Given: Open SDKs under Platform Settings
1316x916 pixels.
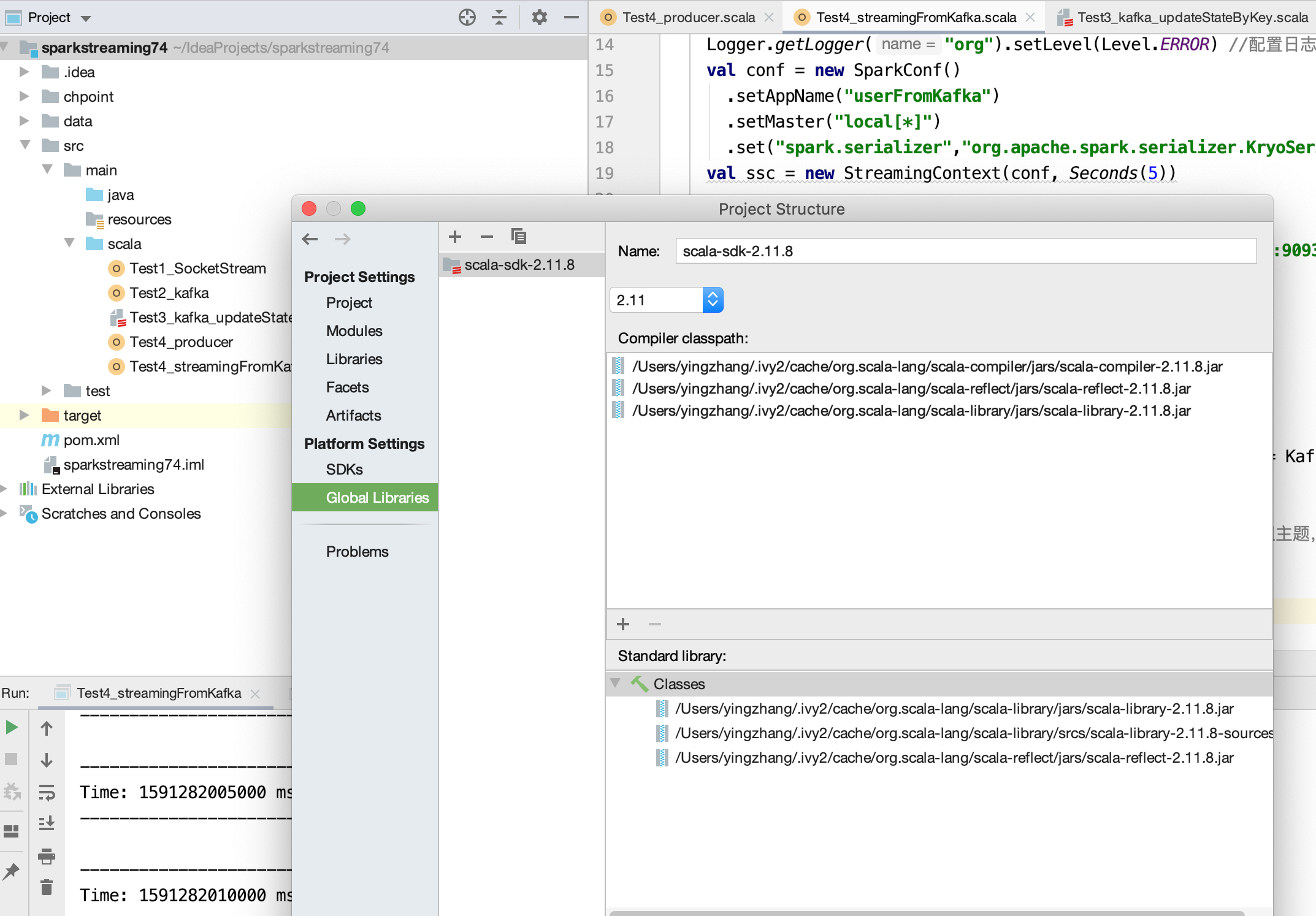Looking at the screenshot, I should [344, 469].
